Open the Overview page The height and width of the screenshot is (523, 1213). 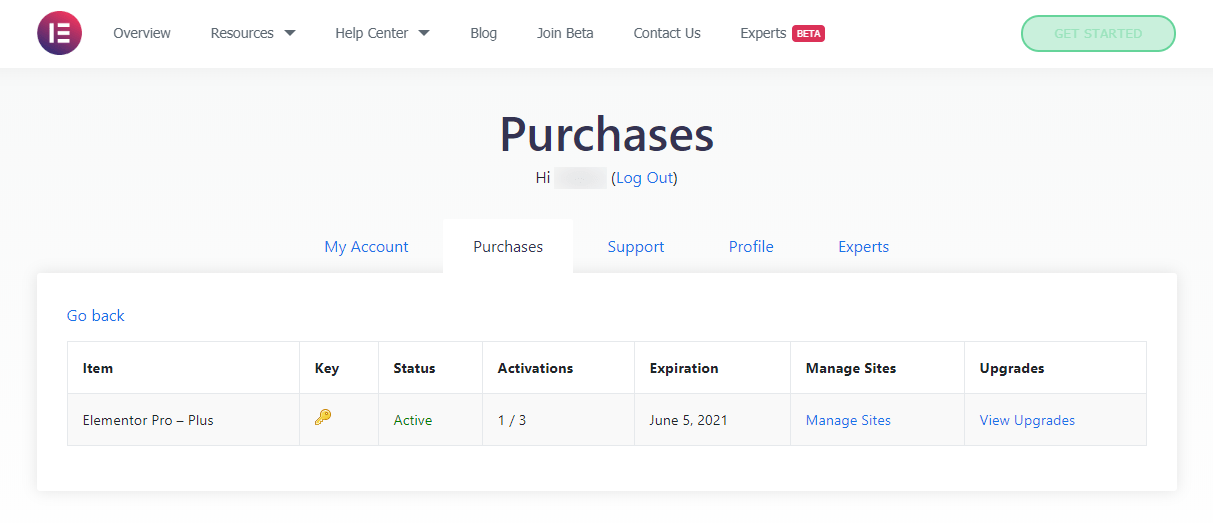[x=142, y=33]
